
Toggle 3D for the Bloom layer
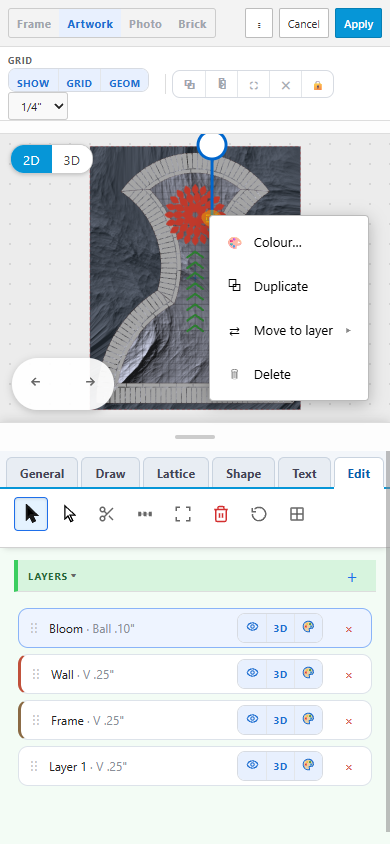click(x=280, y=628)
